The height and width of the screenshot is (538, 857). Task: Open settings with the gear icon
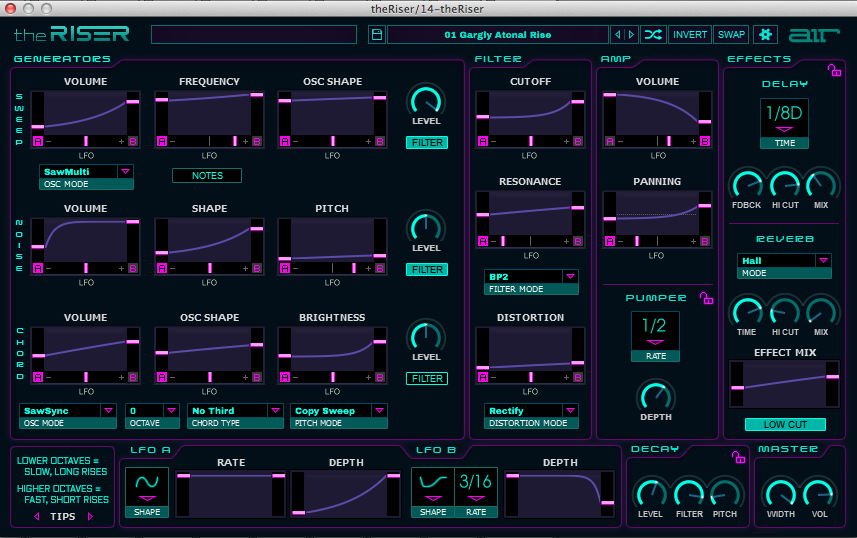[x=765, y=35]
